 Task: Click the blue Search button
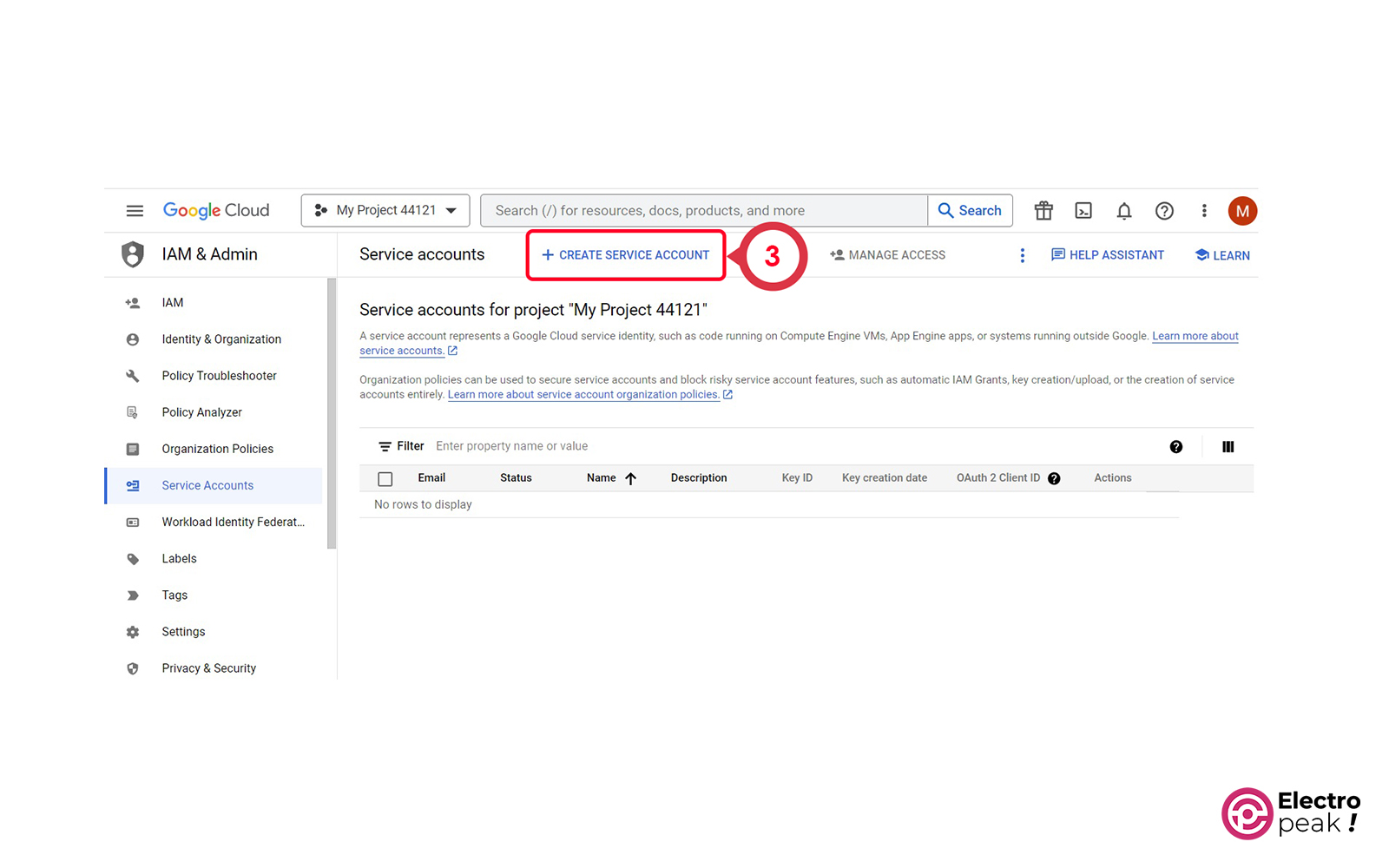click(x=970, y=211)
